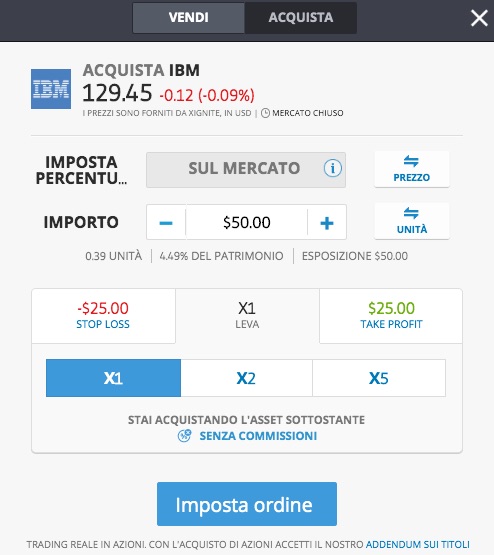Switch to the VENDI tab
494x555 pixels.
coord(189,18)
